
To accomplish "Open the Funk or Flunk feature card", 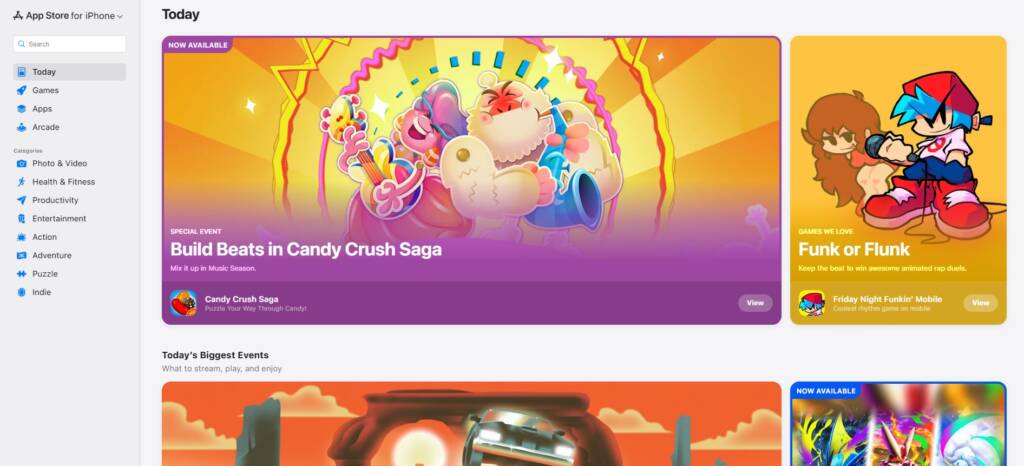I will [x=898, y=180].
